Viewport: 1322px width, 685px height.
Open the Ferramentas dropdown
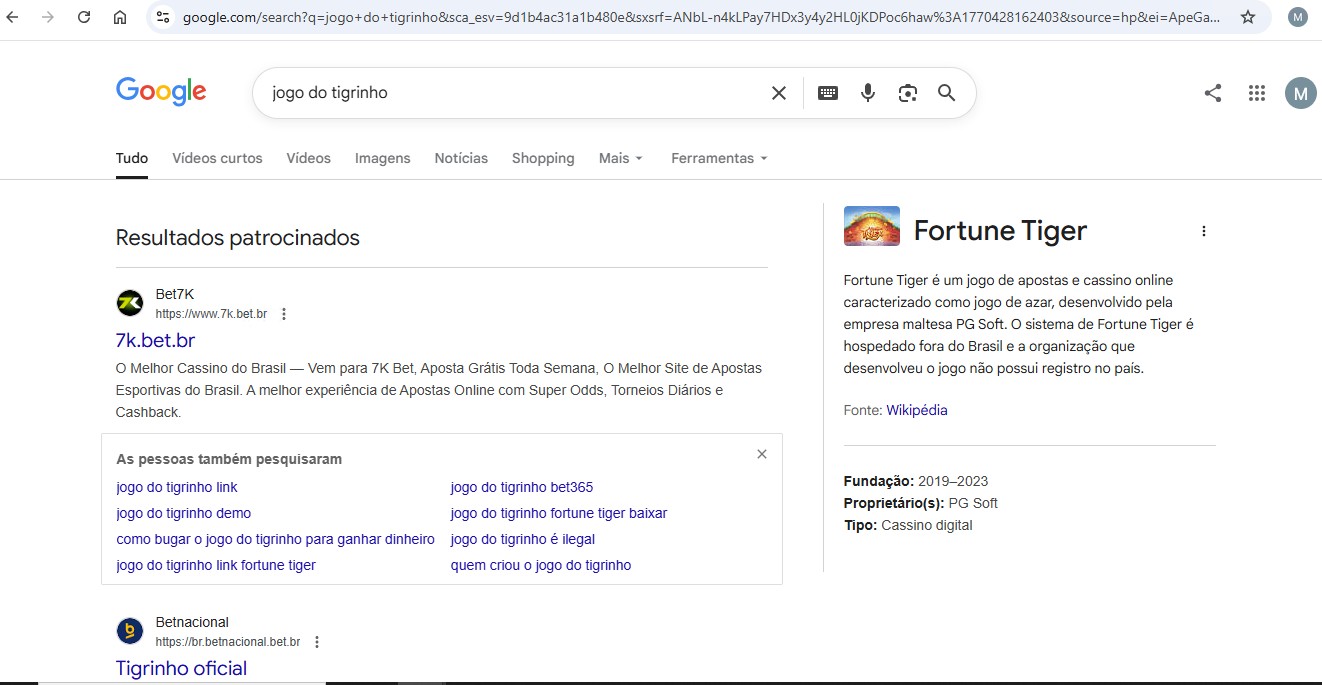tap(719, 158)
